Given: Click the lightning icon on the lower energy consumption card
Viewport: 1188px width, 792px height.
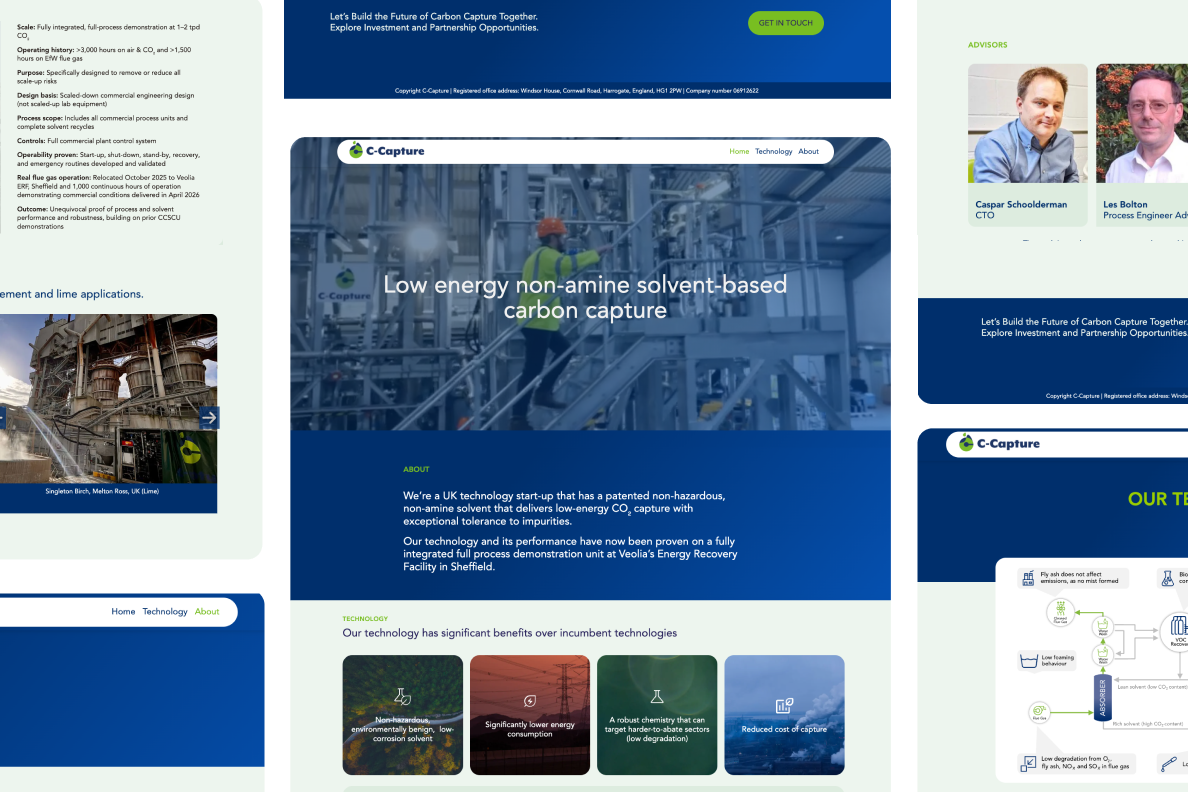Looking at the screenshot, I should [530, 701].
